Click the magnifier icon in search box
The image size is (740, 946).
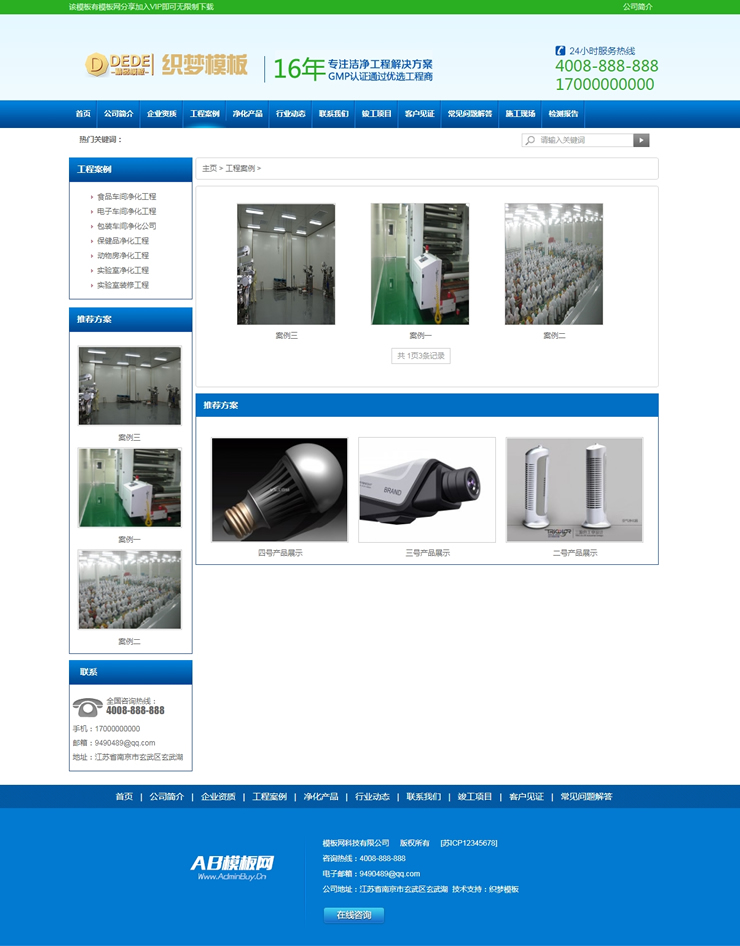point(530,141)
